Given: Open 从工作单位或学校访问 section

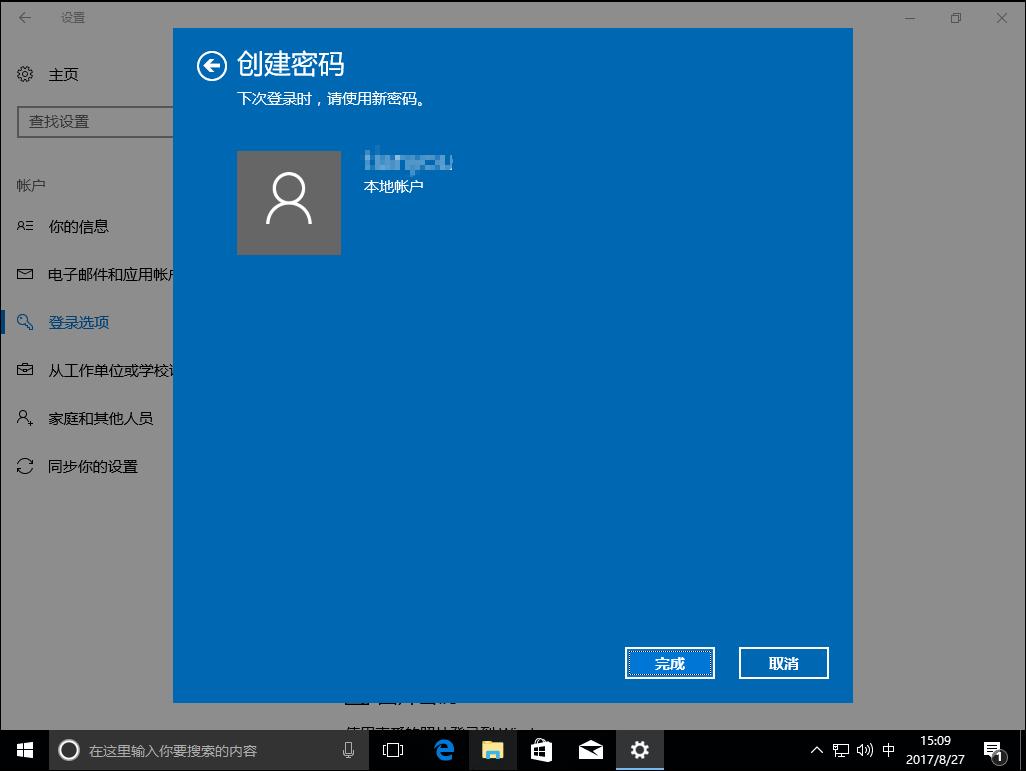Looking at the screenshot, I should pyautogui.click(x=24, y=370).
